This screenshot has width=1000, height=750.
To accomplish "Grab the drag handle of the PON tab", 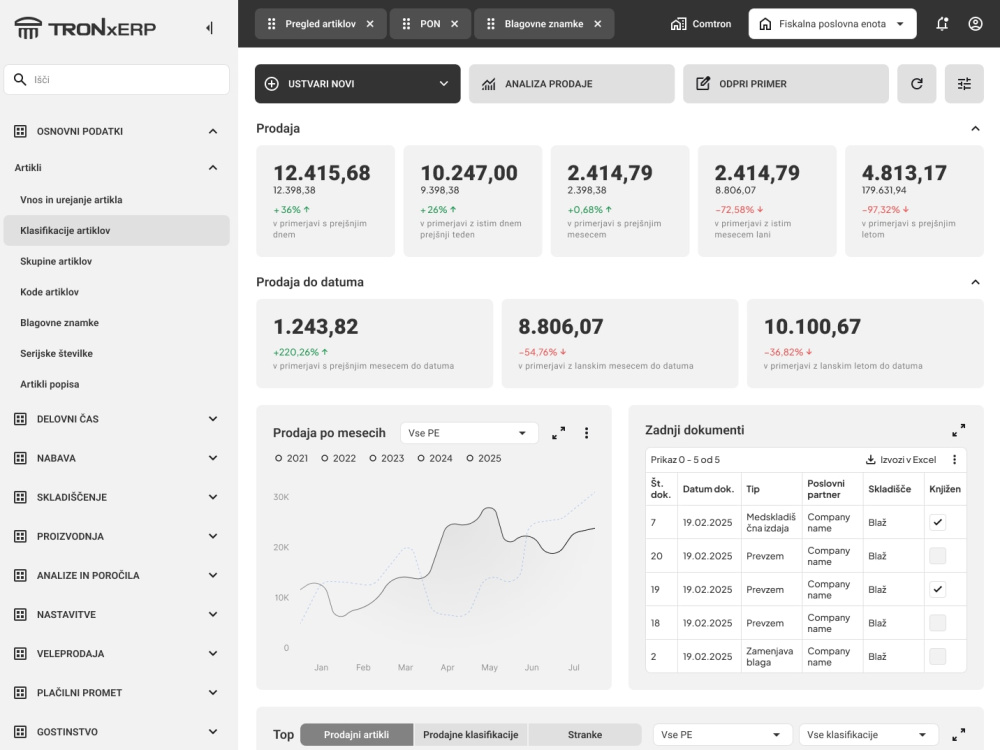I will [406, 24].
